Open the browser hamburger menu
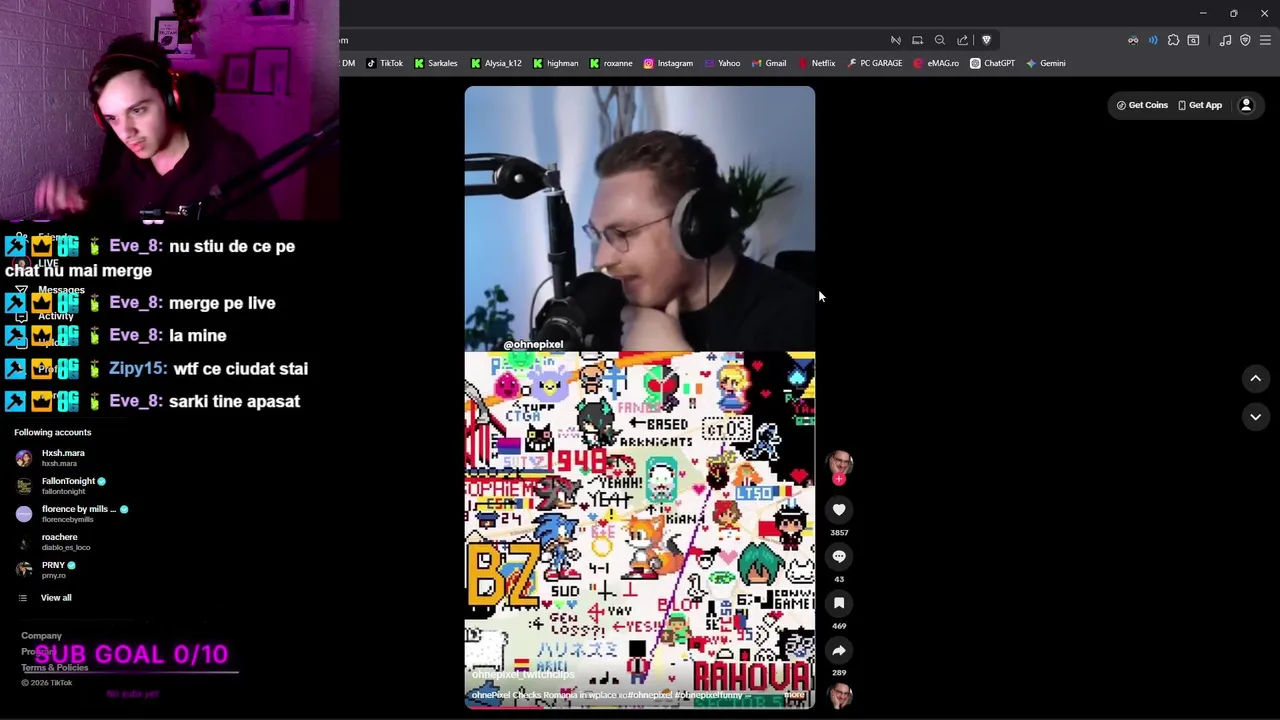Viewport: 1280px width, 720px height. [1265, 40]
